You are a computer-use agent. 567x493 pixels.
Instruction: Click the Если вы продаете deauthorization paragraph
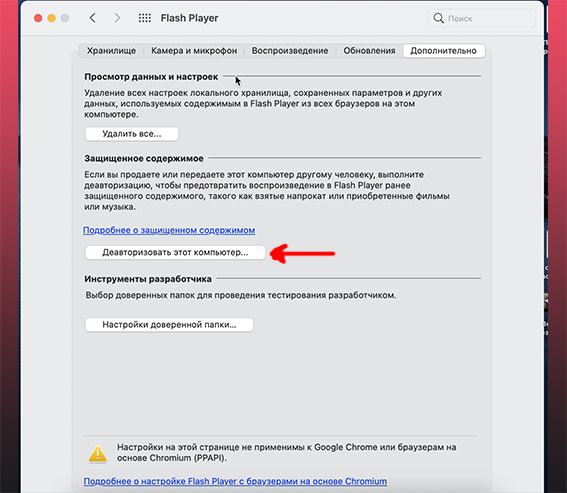[267, 191]
